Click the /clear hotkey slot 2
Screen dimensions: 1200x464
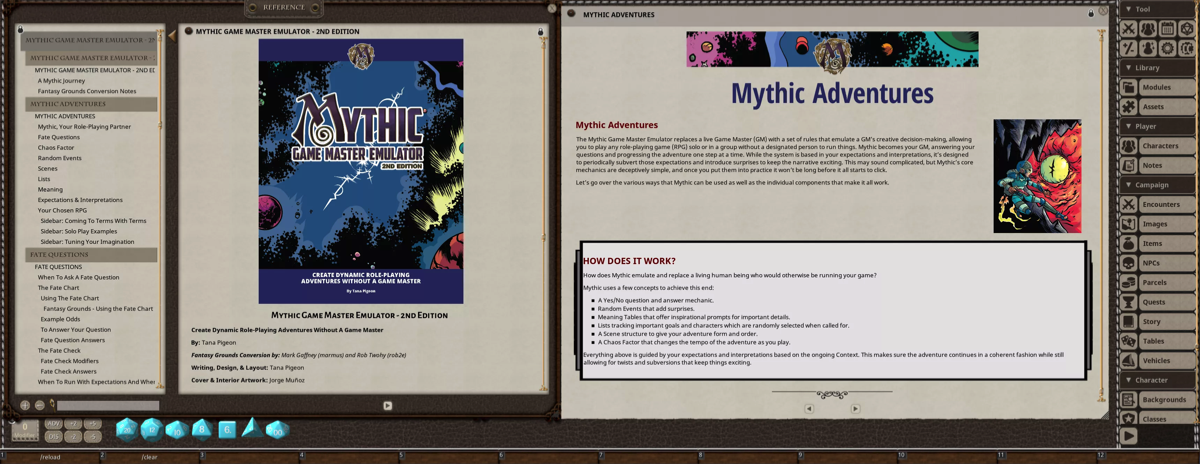pyautogui.click(x=150, y=457)
